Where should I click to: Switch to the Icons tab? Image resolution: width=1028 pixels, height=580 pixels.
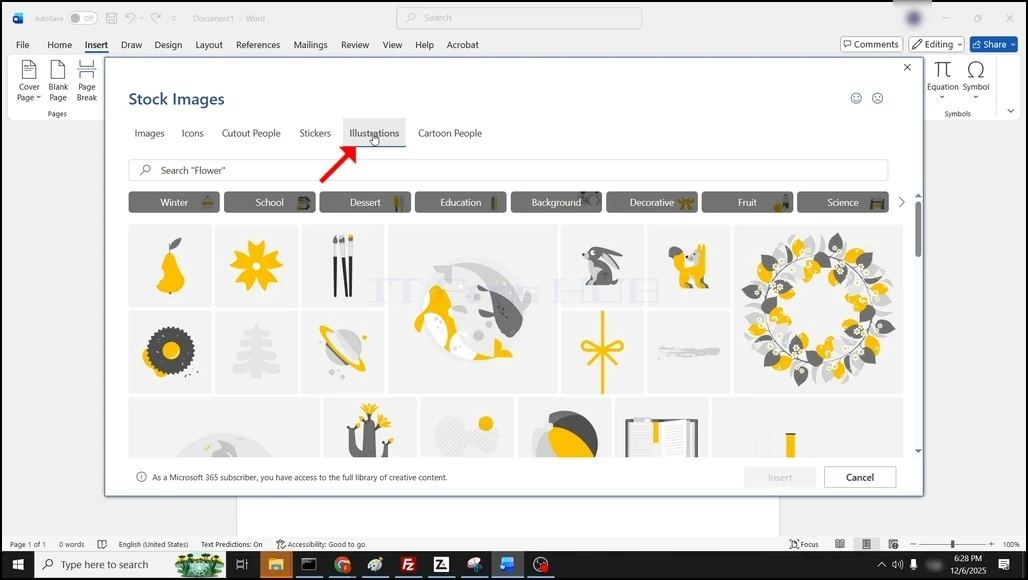click(193, 133)
